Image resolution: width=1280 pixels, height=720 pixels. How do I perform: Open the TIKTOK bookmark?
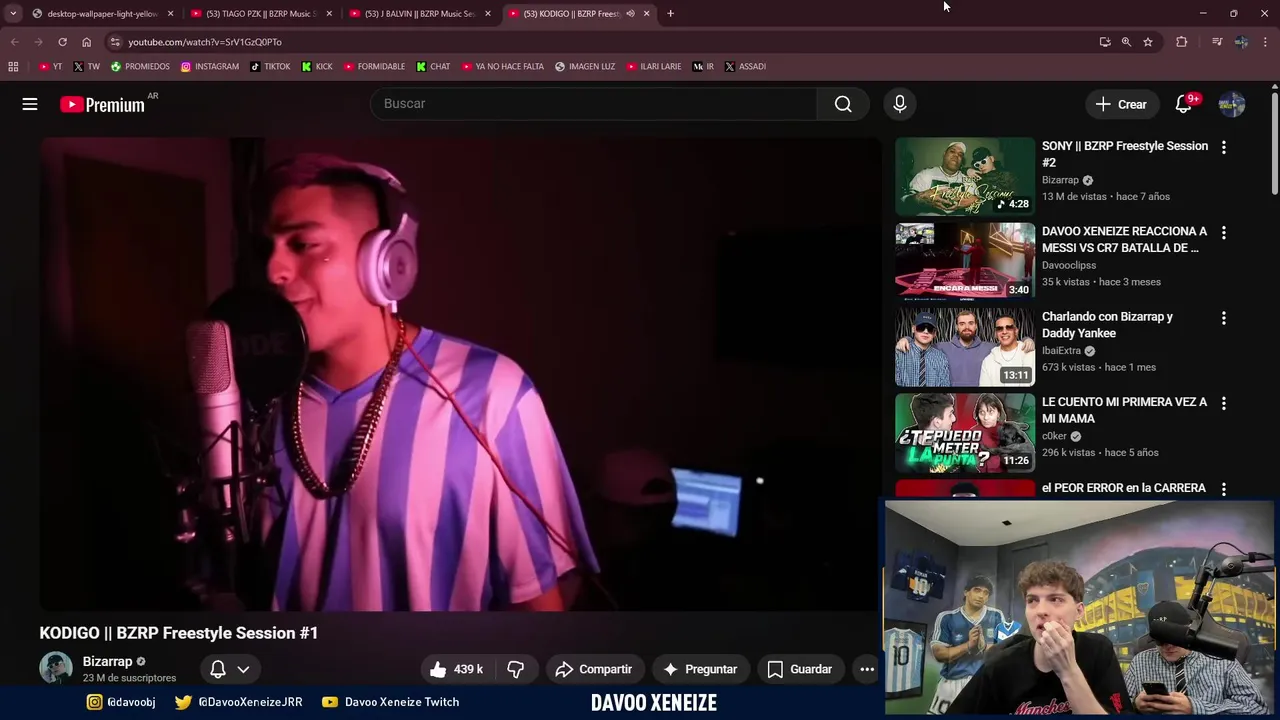tap(270, 66)
